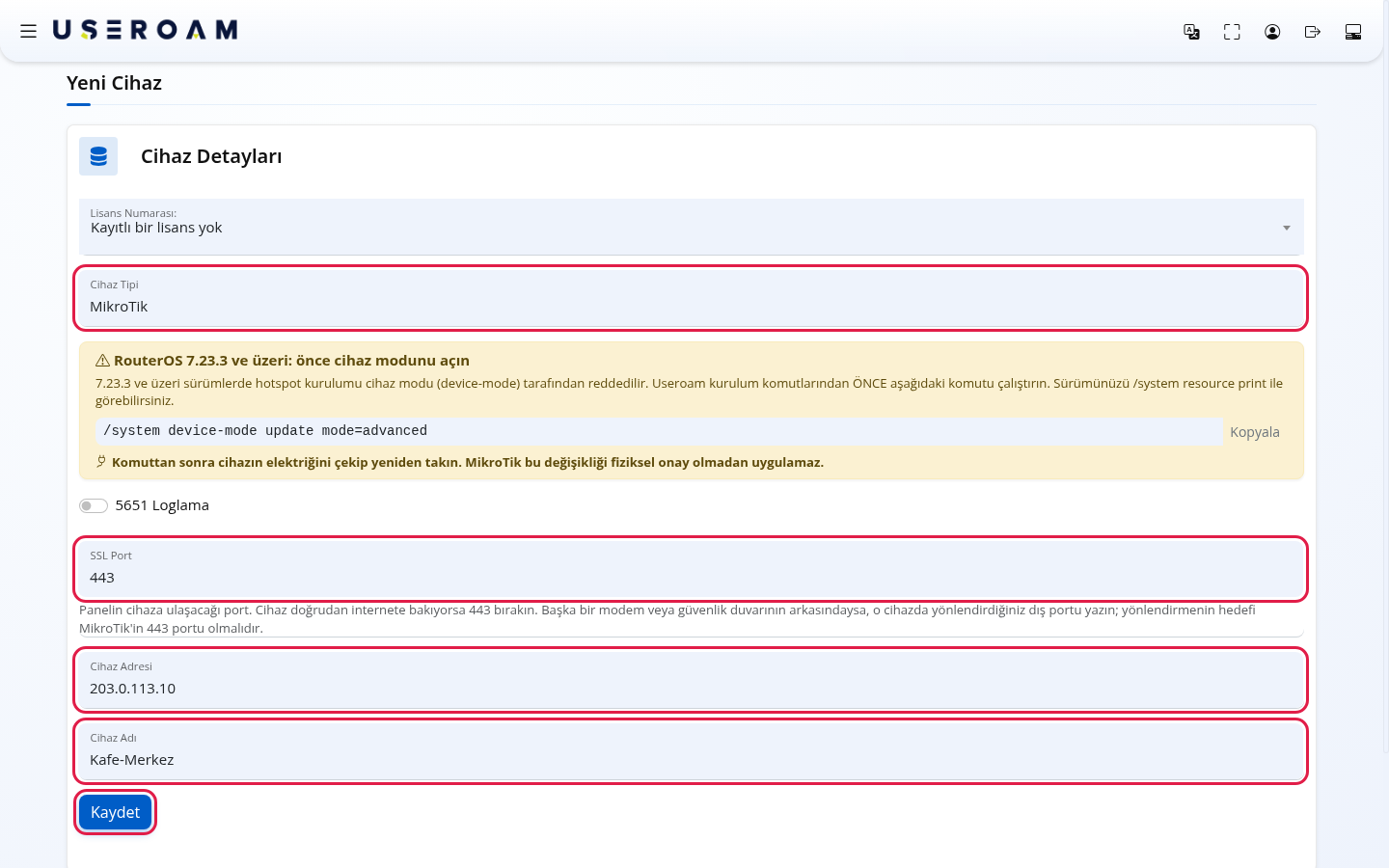
Task: Click the /system device-mode command text
Action: click(x=265, y=431)
